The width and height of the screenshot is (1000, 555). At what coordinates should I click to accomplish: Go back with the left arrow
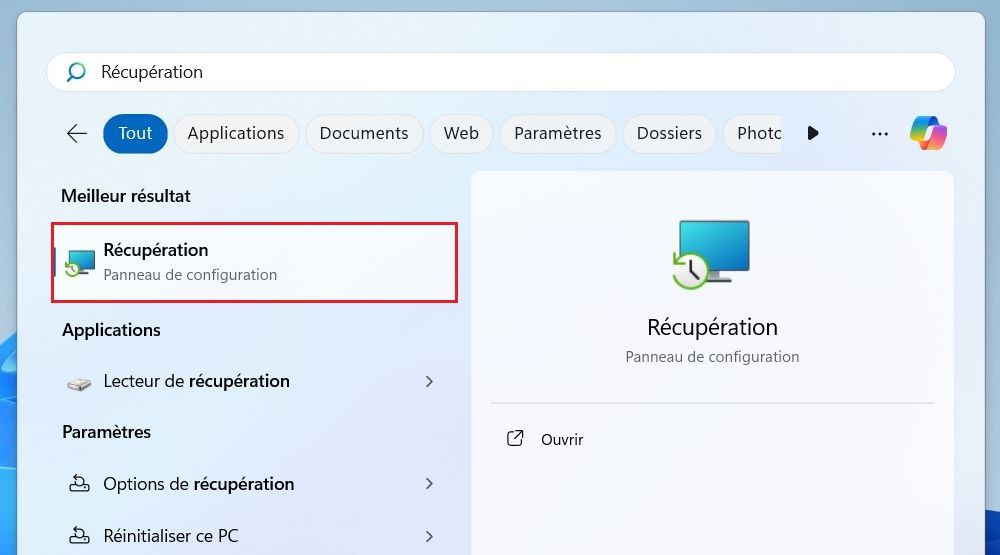pos(77,133)
